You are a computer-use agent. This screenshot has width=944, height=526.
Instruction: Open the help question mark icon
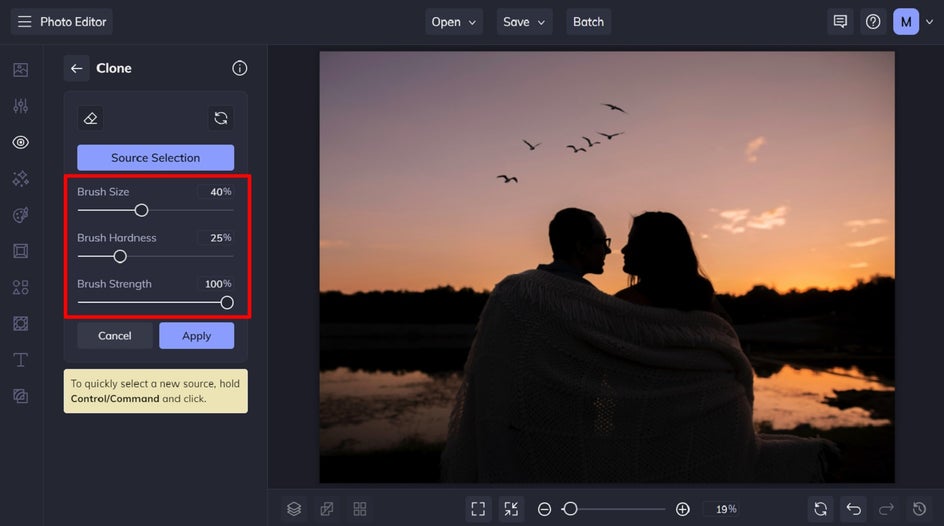click(x=873, y=22)
